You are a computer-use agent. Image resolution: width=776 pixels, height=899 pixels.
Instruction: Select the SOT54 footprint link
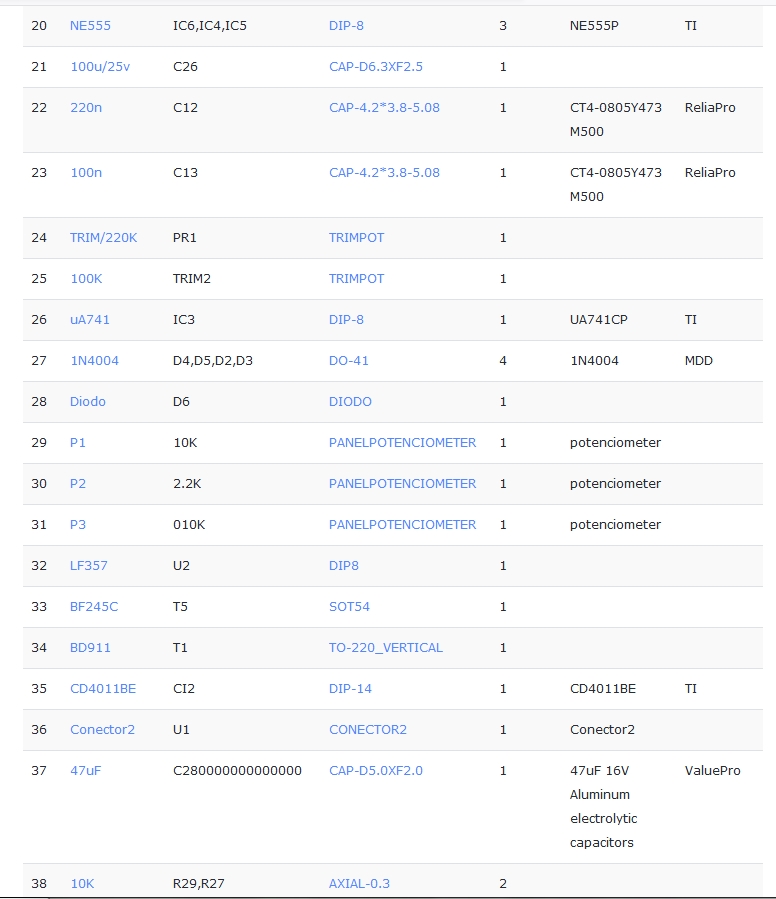349,607
